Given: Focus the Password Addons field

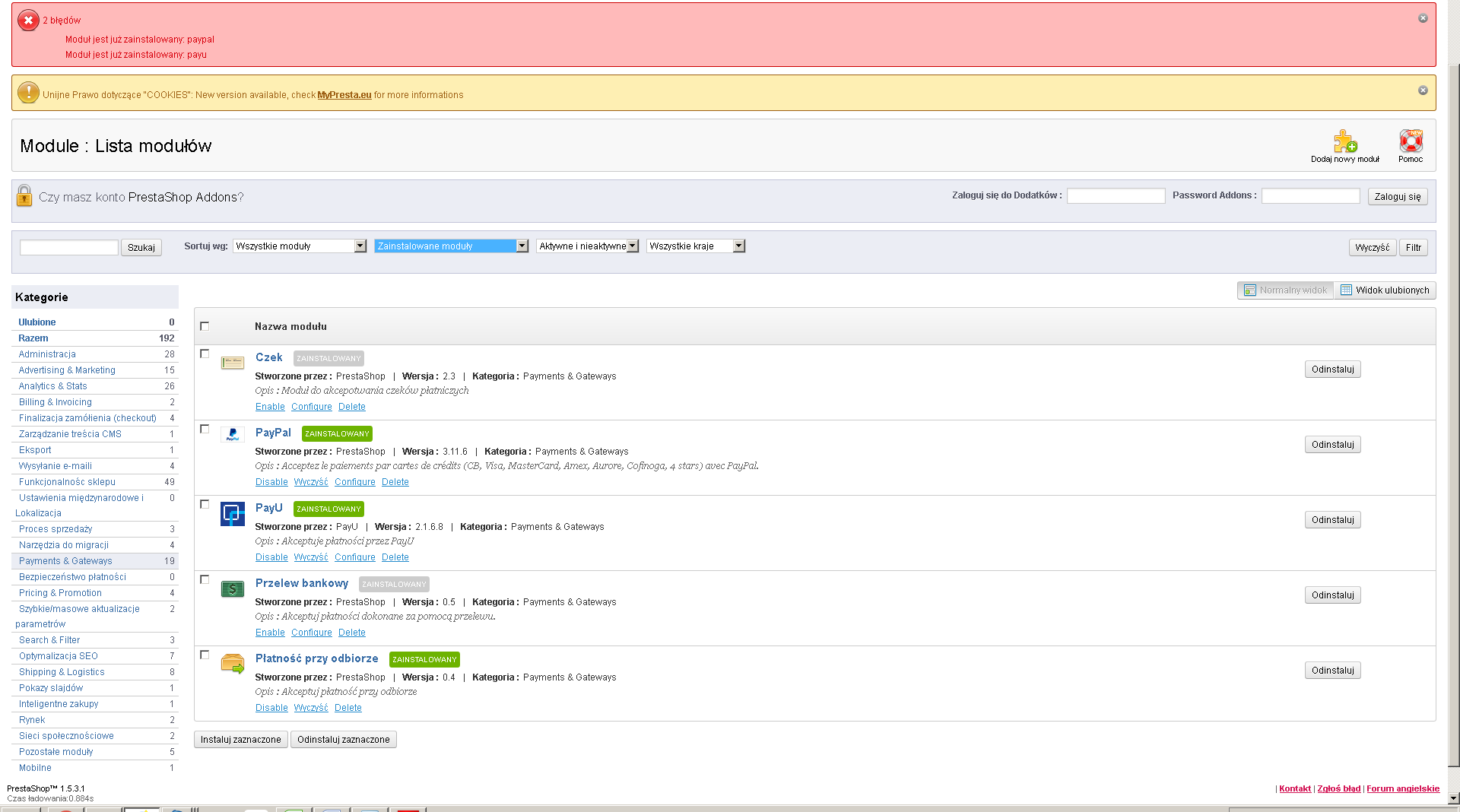Looking at the screenshot, I should 1311,196.
